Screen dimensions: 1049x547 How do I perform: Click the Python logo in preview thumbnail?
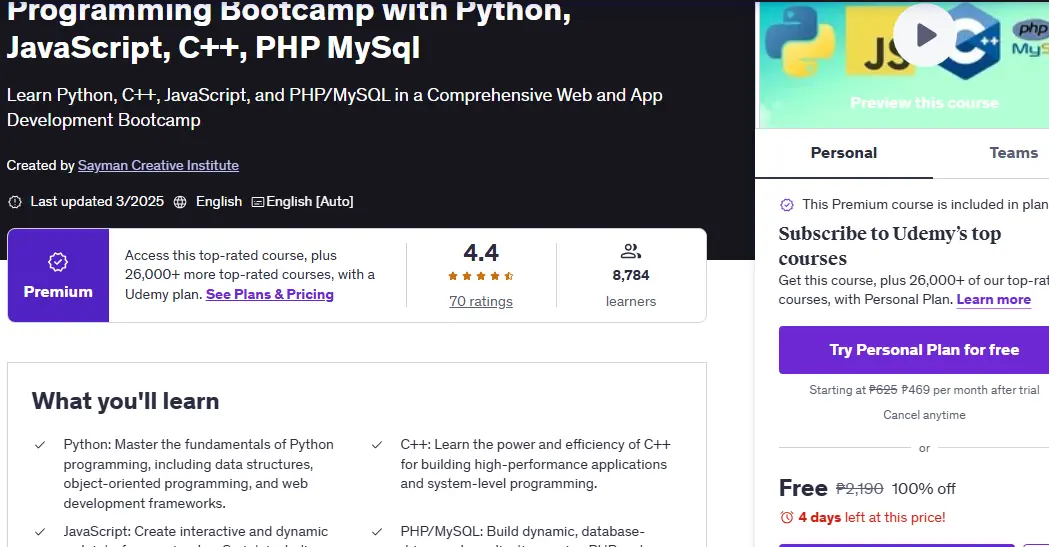click(x=799, y=41)
